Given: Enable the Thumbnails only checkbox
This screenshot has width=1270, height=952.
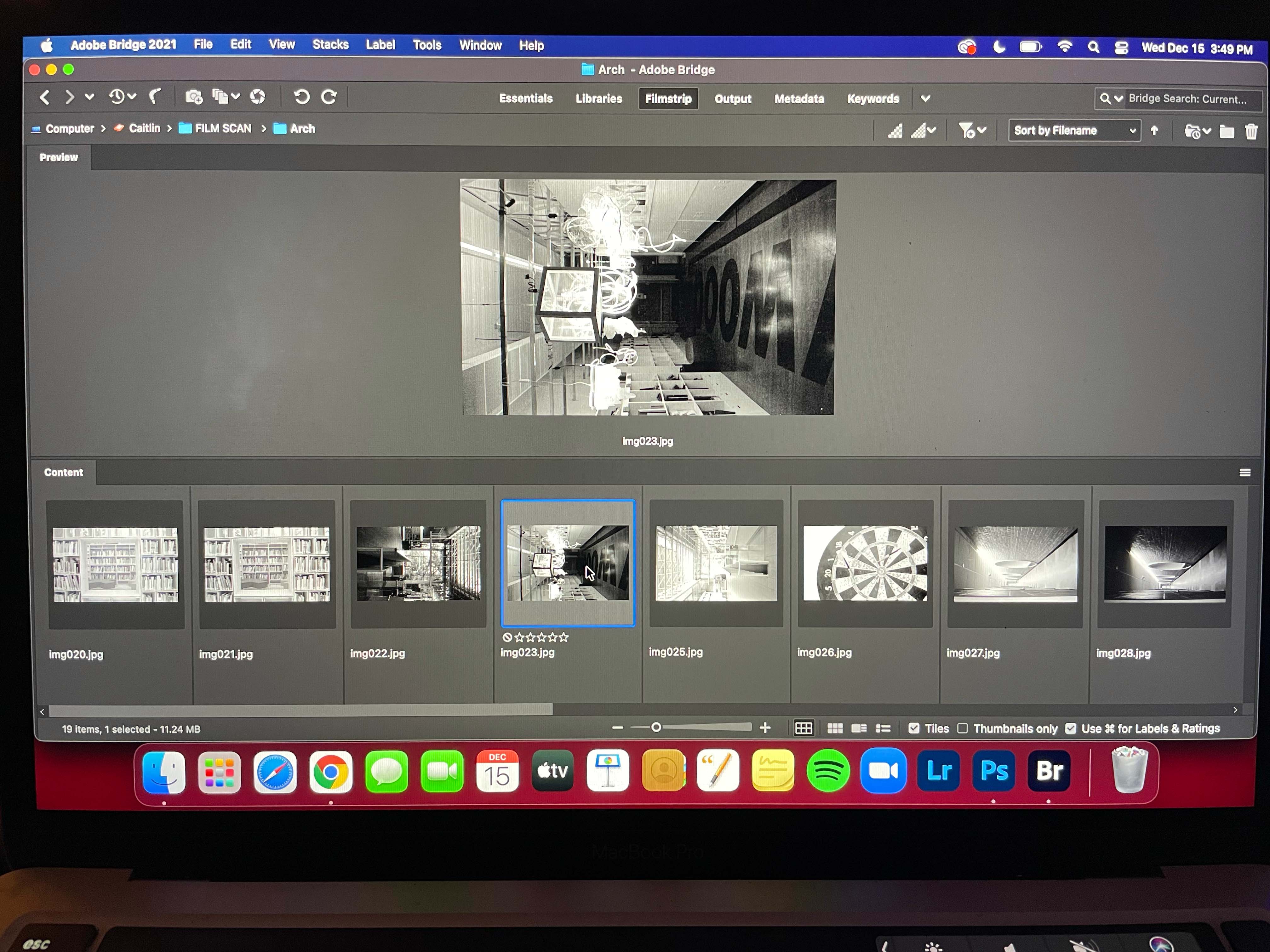Looking at the screenshot, I should 963,728.
